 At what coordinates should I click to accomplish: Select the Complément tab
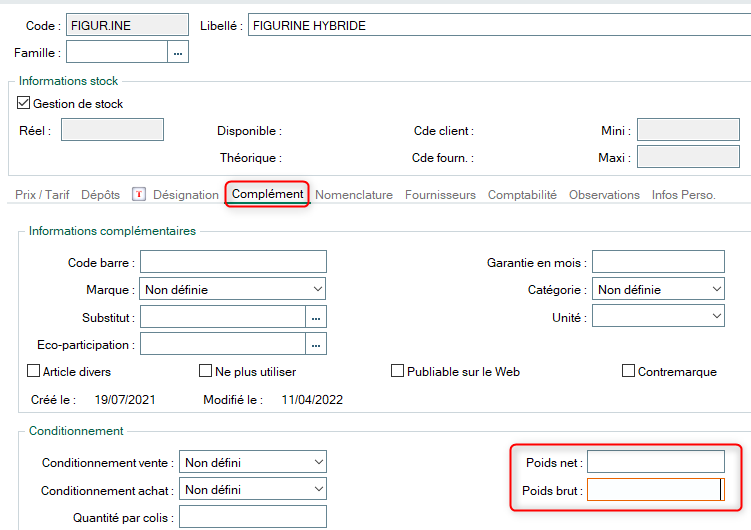tap(267, 194)
